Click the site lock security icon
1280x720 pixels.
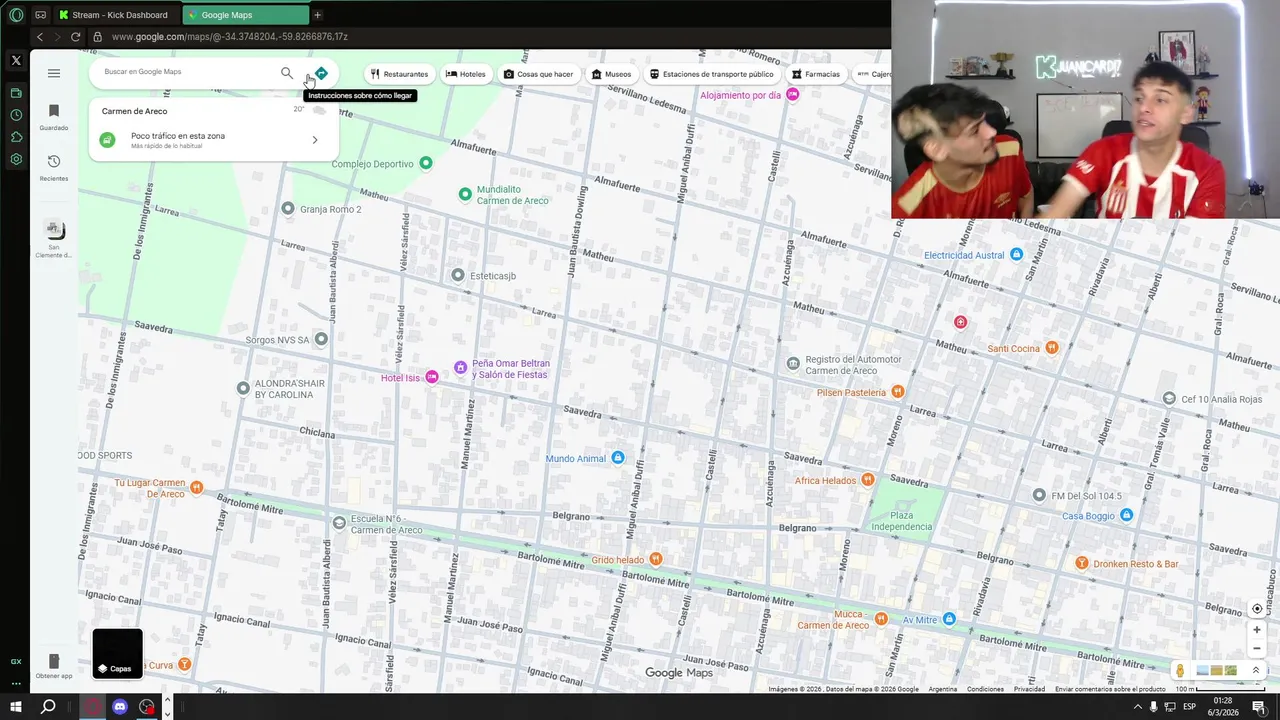point(97,37)
